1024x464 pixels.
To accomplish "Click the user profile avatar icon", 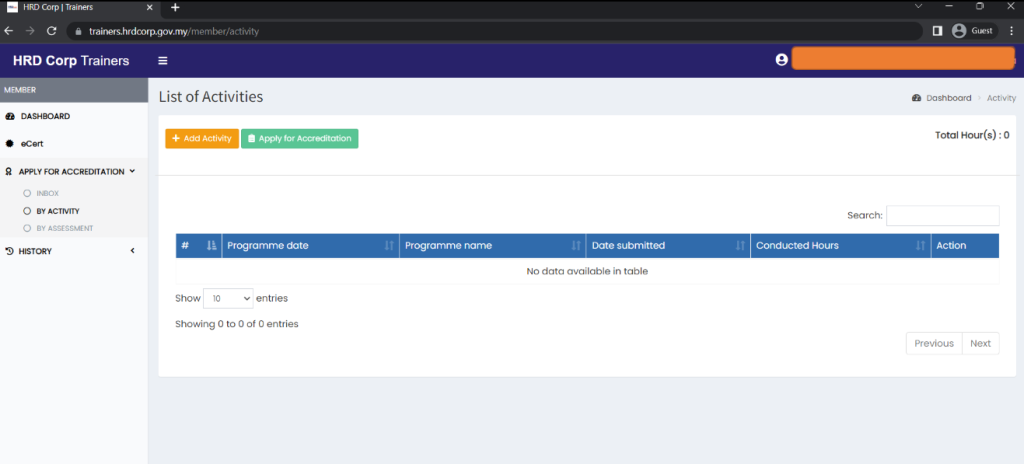I will [782, 60].
